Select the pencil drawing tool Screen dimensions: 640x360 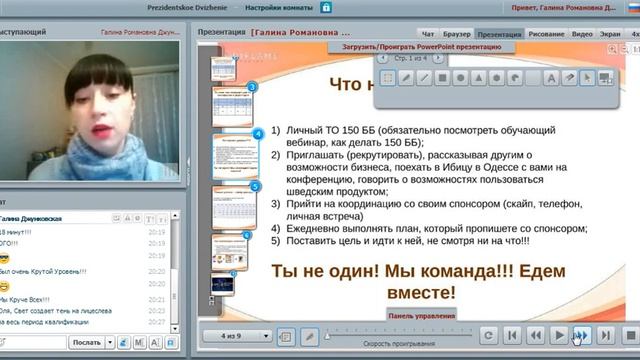click(x=406, y=78)
